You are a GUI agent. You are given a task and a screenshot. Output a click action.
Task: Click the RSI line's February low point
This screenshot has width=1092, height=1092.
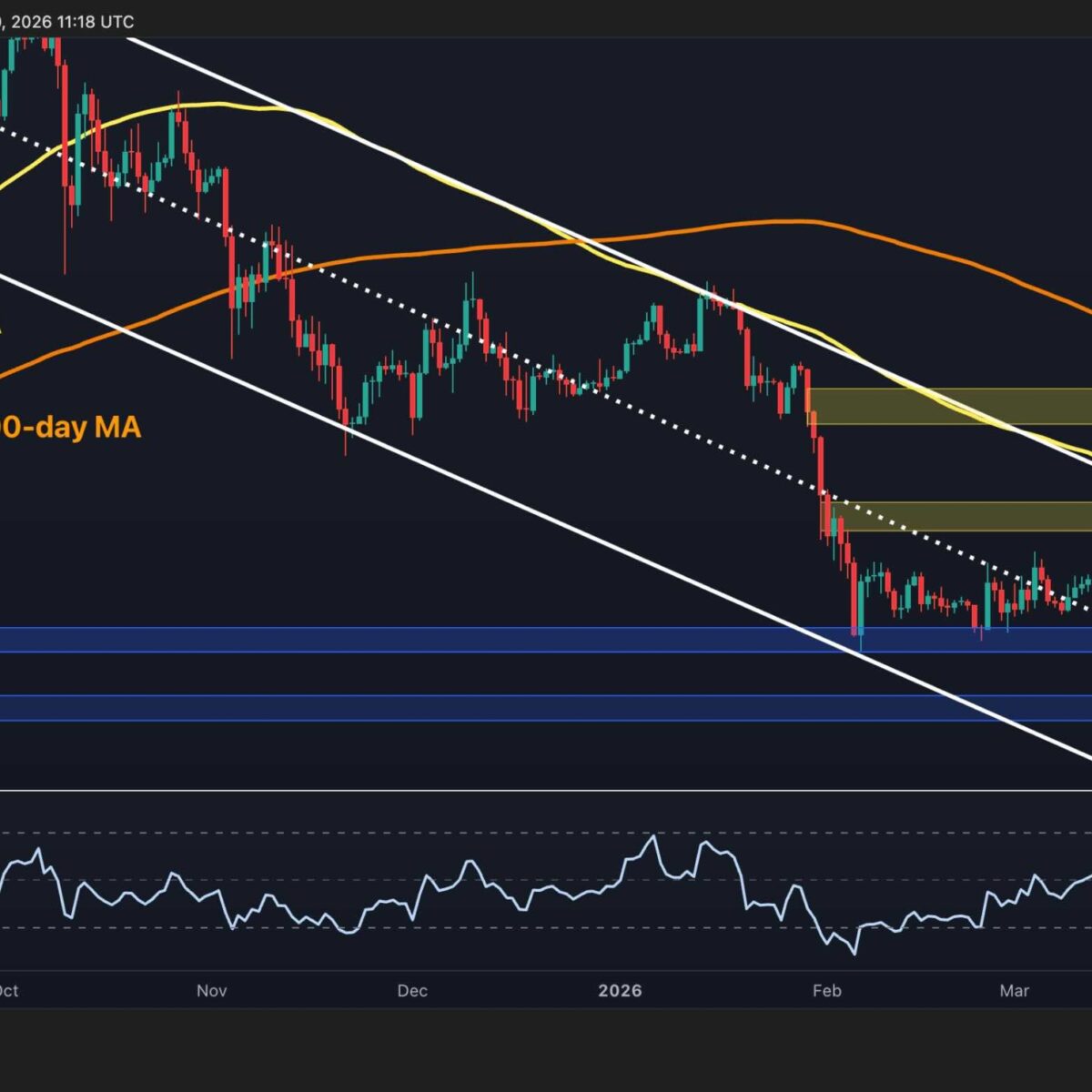click(x=854, y=953)
